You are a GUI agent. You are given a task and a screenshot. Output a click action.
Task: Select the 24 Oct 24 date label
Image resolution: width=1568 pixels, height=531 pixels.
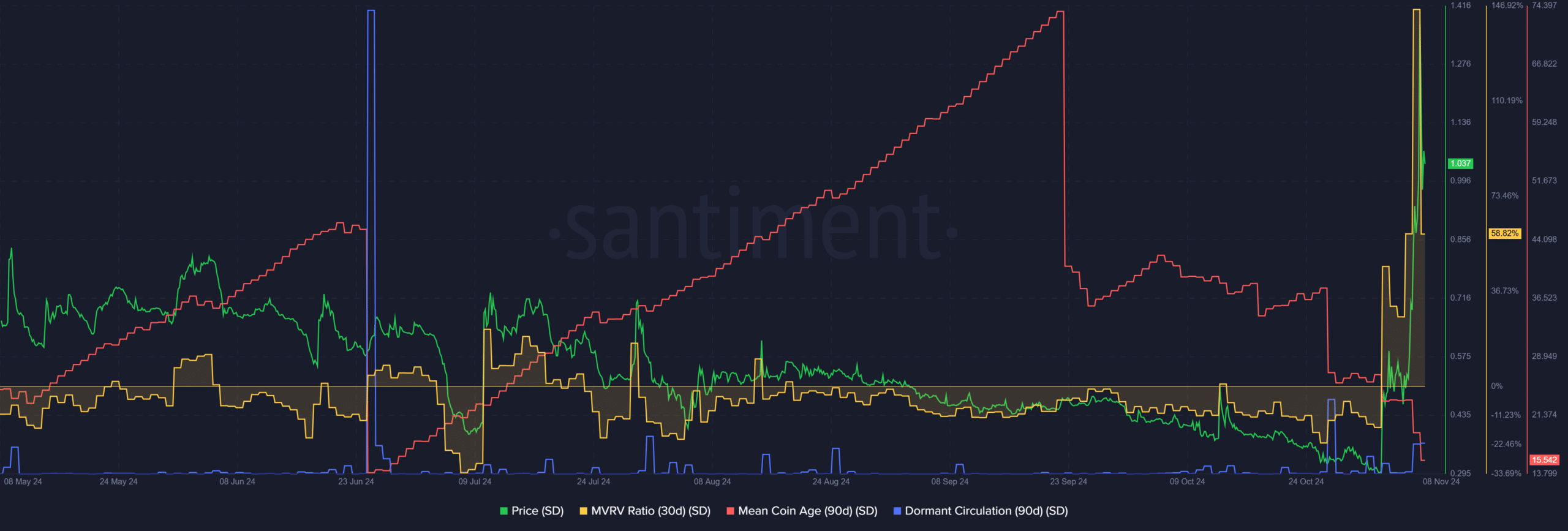[x=1306, y=482]
